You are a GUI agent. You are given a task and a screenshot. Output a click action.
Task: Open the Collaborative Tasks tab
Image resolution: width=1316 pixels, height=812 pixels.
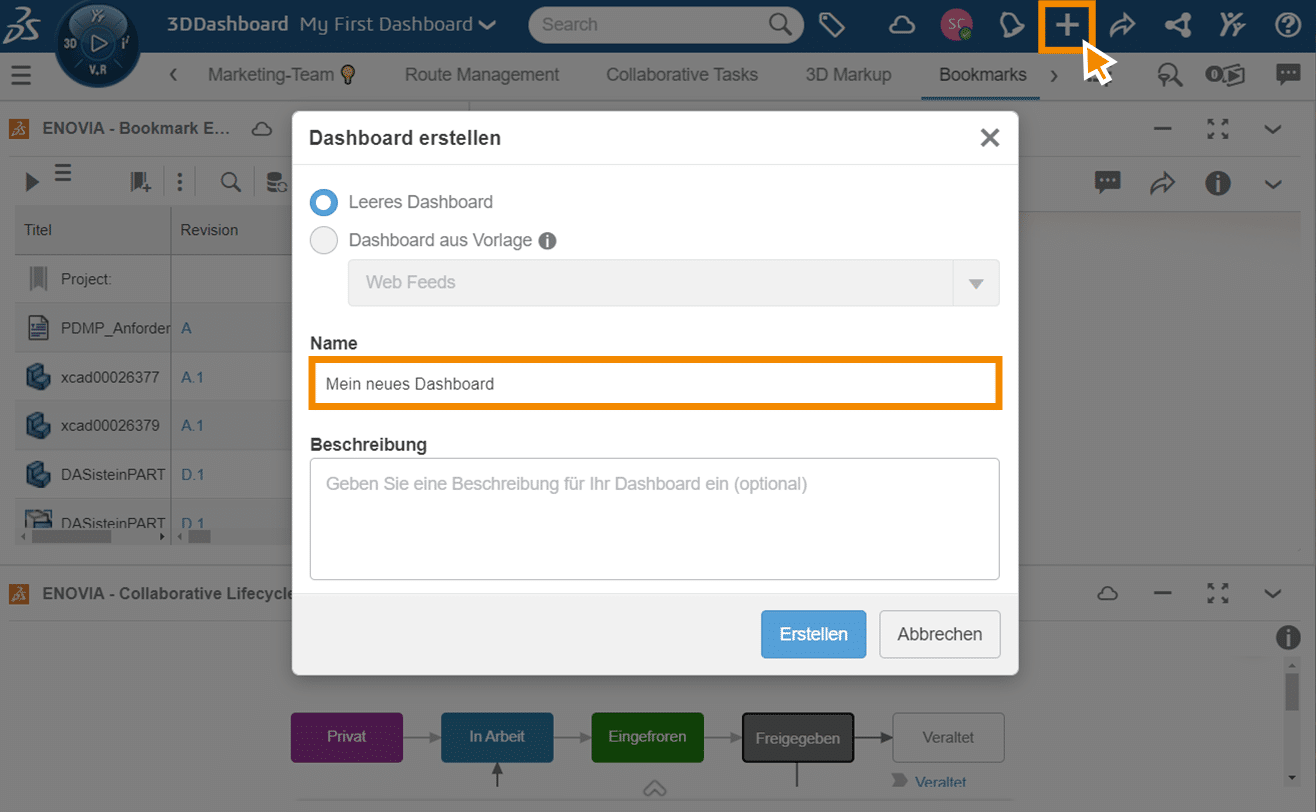(x=682, y=75)
